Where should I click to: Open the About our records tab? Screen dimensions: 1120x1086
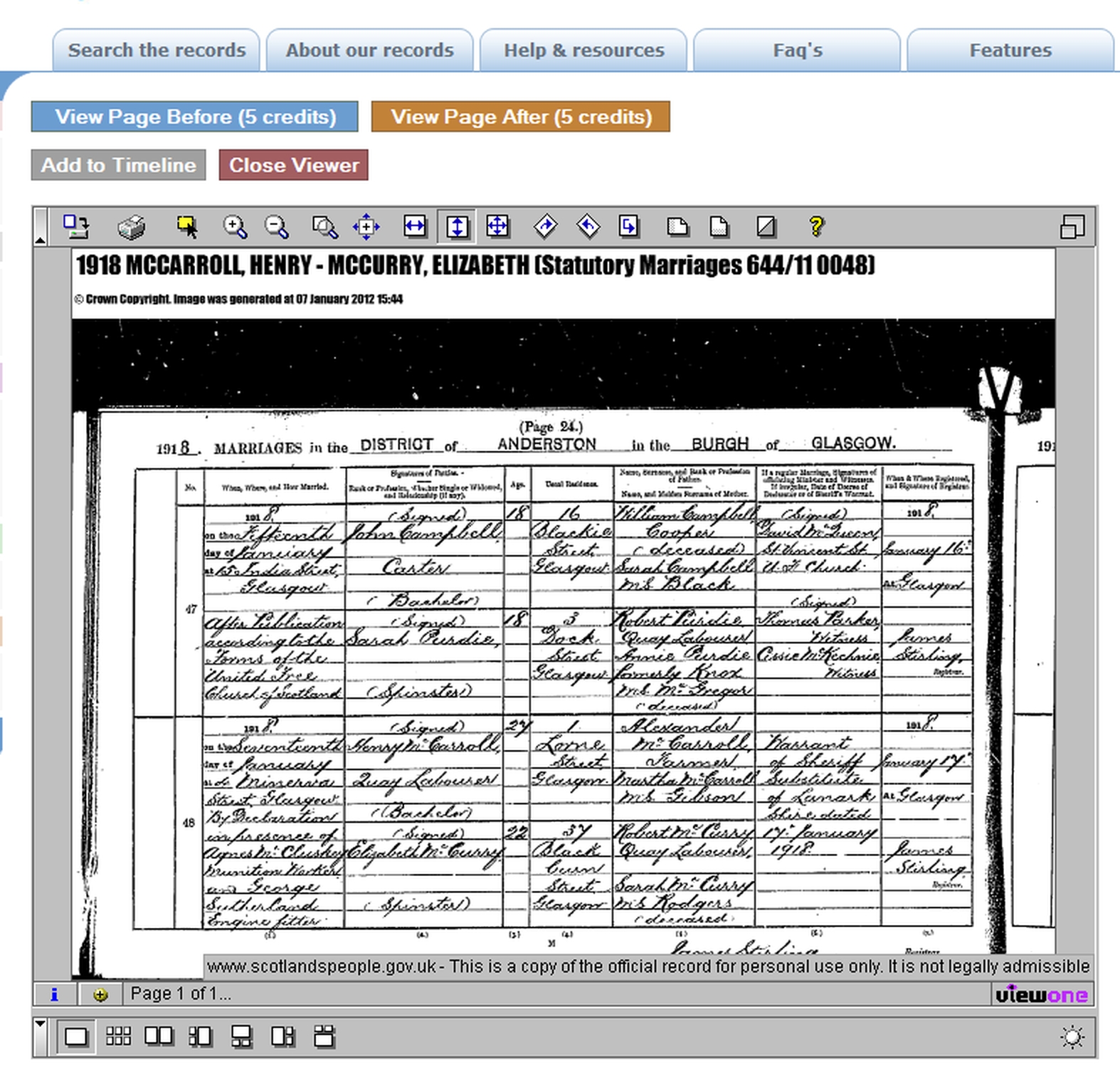click(x=370, y=50)
